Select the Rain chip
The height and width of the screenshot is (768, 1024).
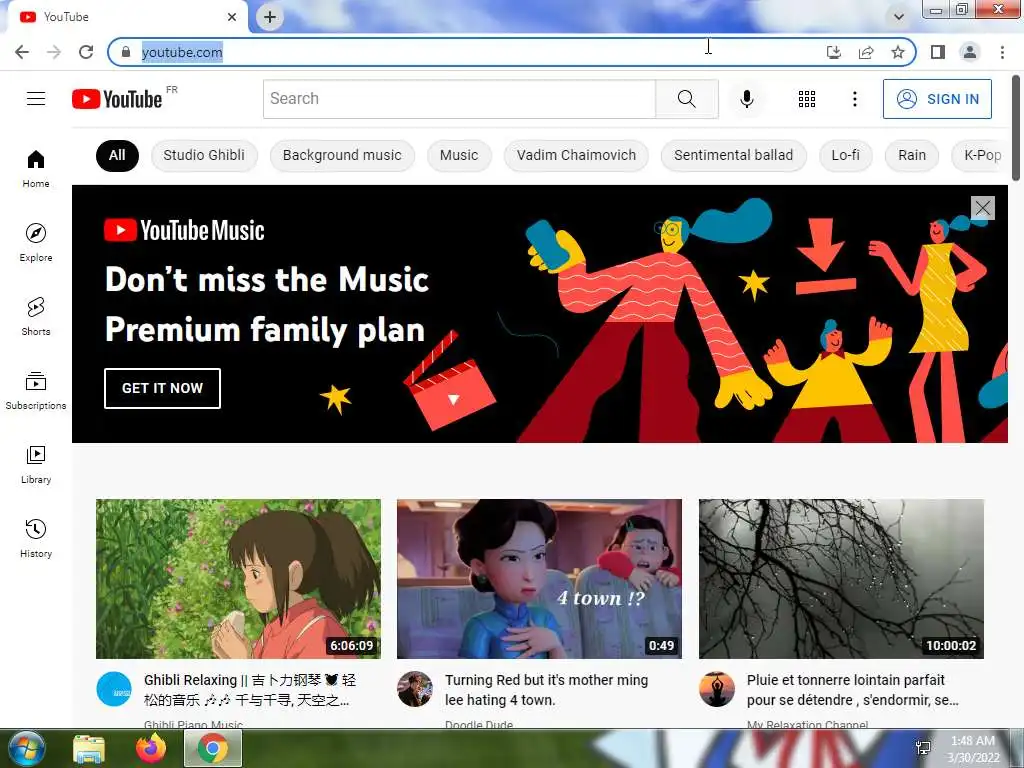[x=912, y=155]
